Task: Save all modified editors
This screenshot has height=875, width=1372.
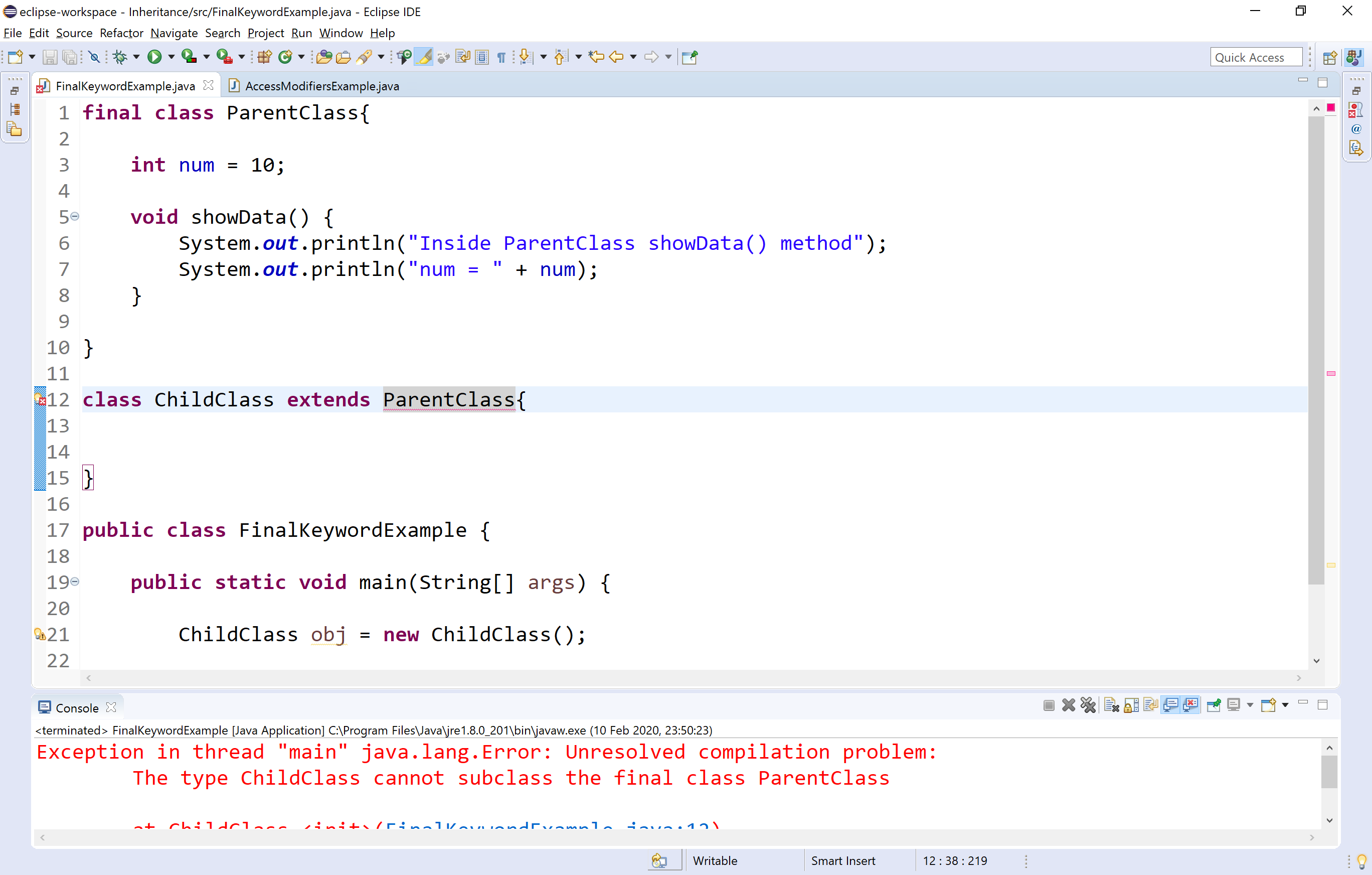Action: coord(71,56)
